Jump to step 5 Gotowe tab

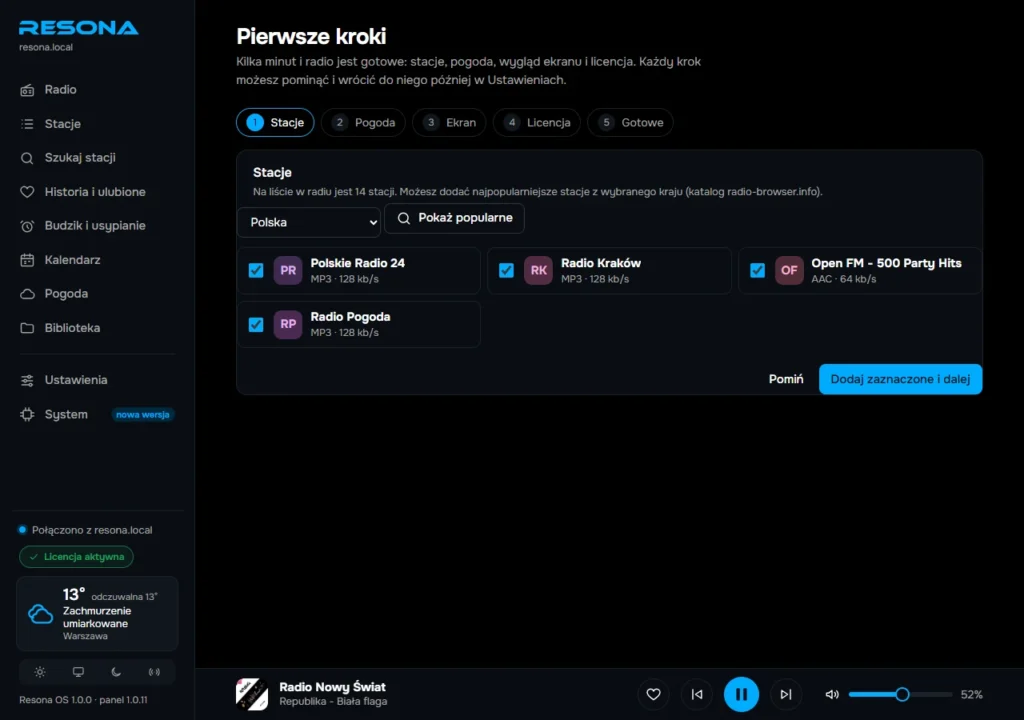point(630,123)
